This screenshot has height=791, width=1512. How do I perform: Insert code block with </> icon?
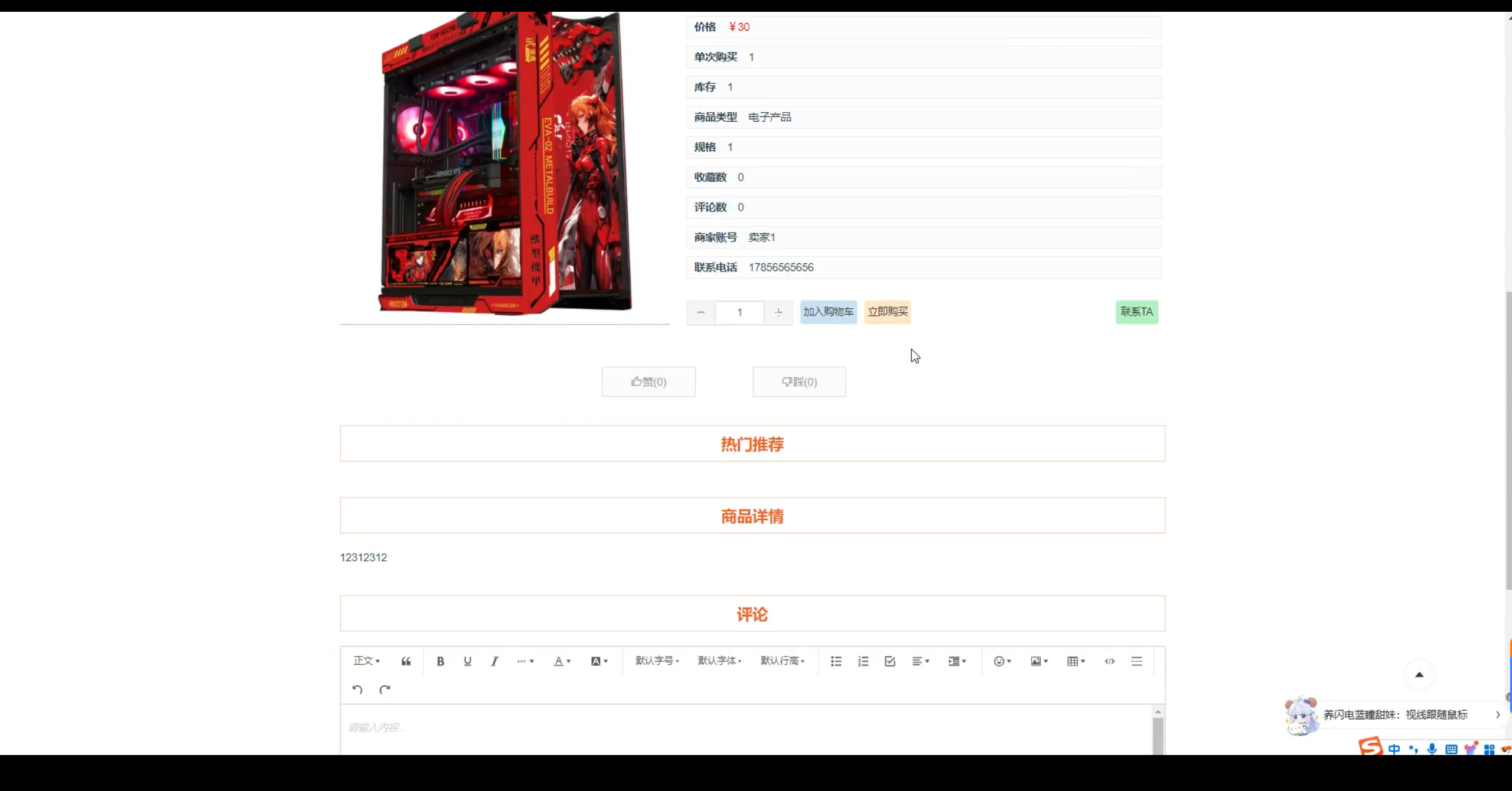click(1109, 661)
